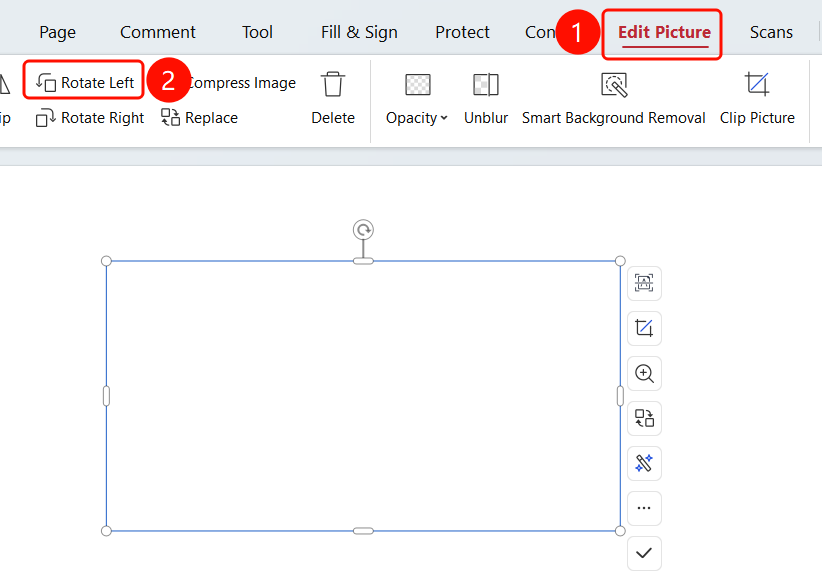Click the circular rotation handle above image

point(363,230)
